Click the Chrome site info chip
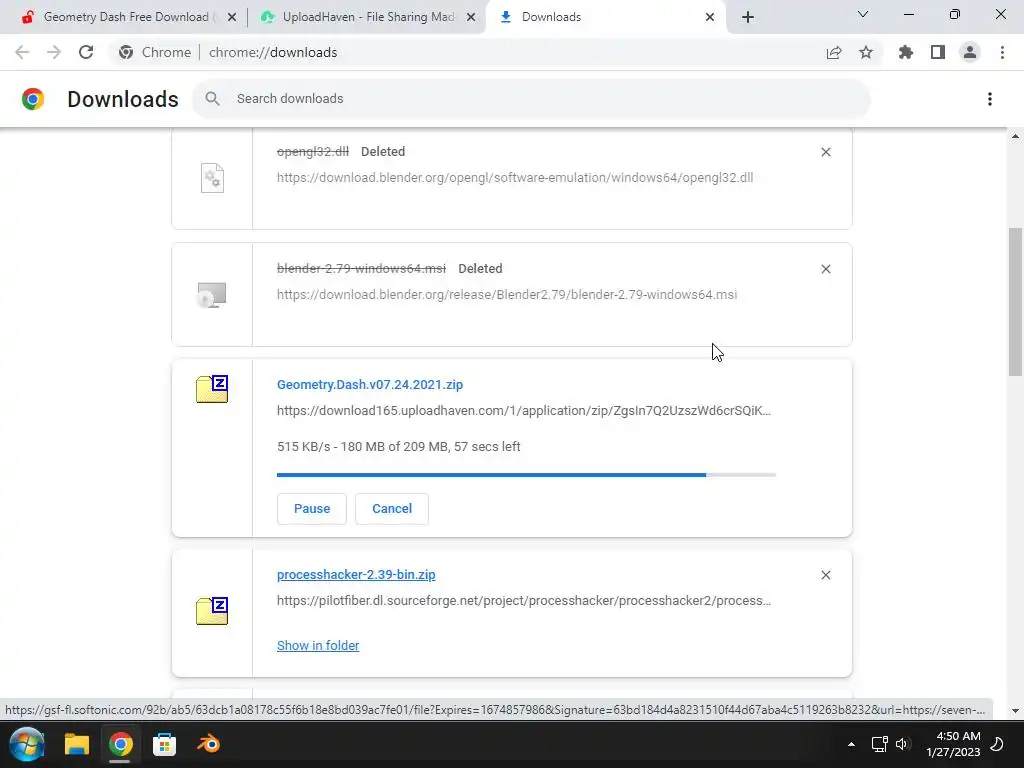The image size is (1024, 768). point(155,52)
